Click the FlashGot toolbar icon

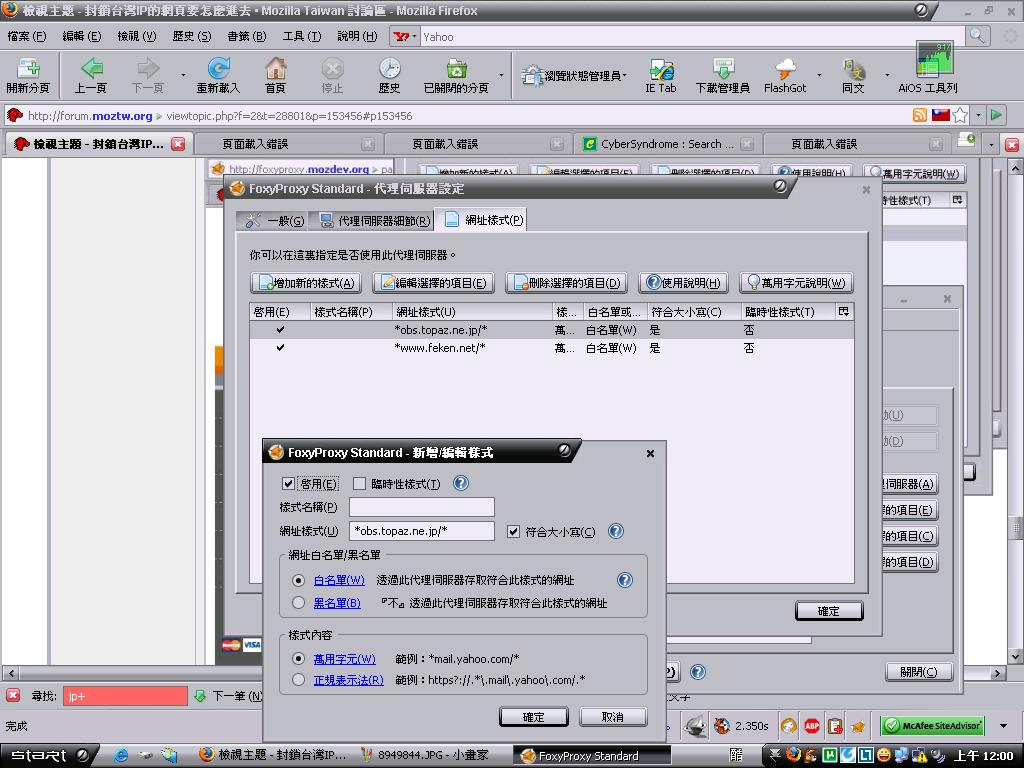point(785,71)
